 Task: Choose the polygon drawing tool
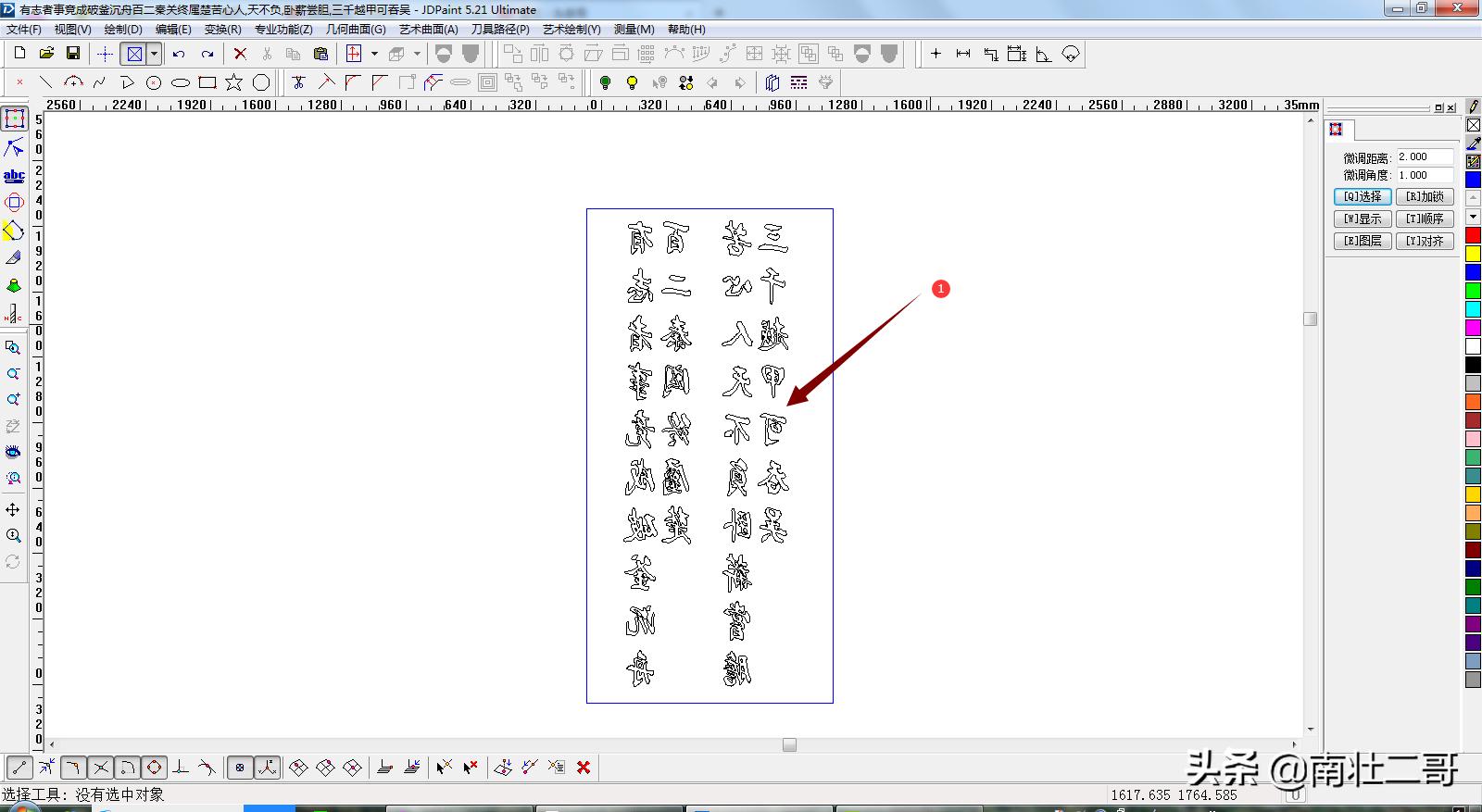(x=261, y=82)
